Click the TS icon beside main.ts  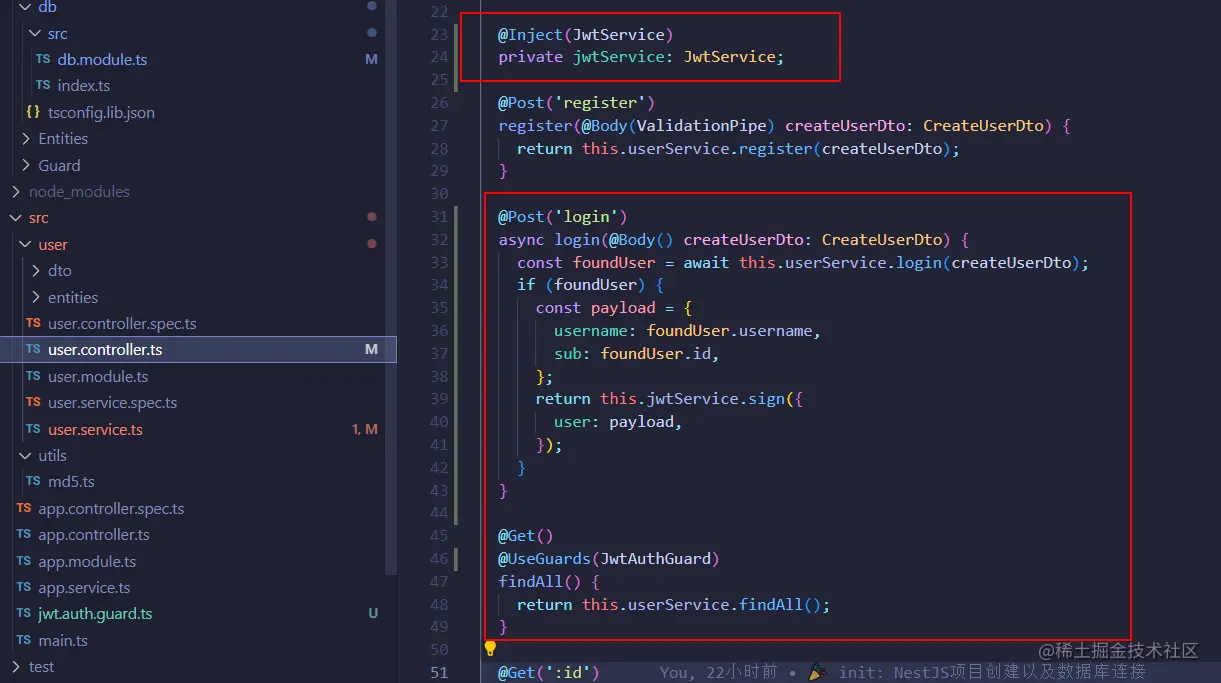(24, 641)
